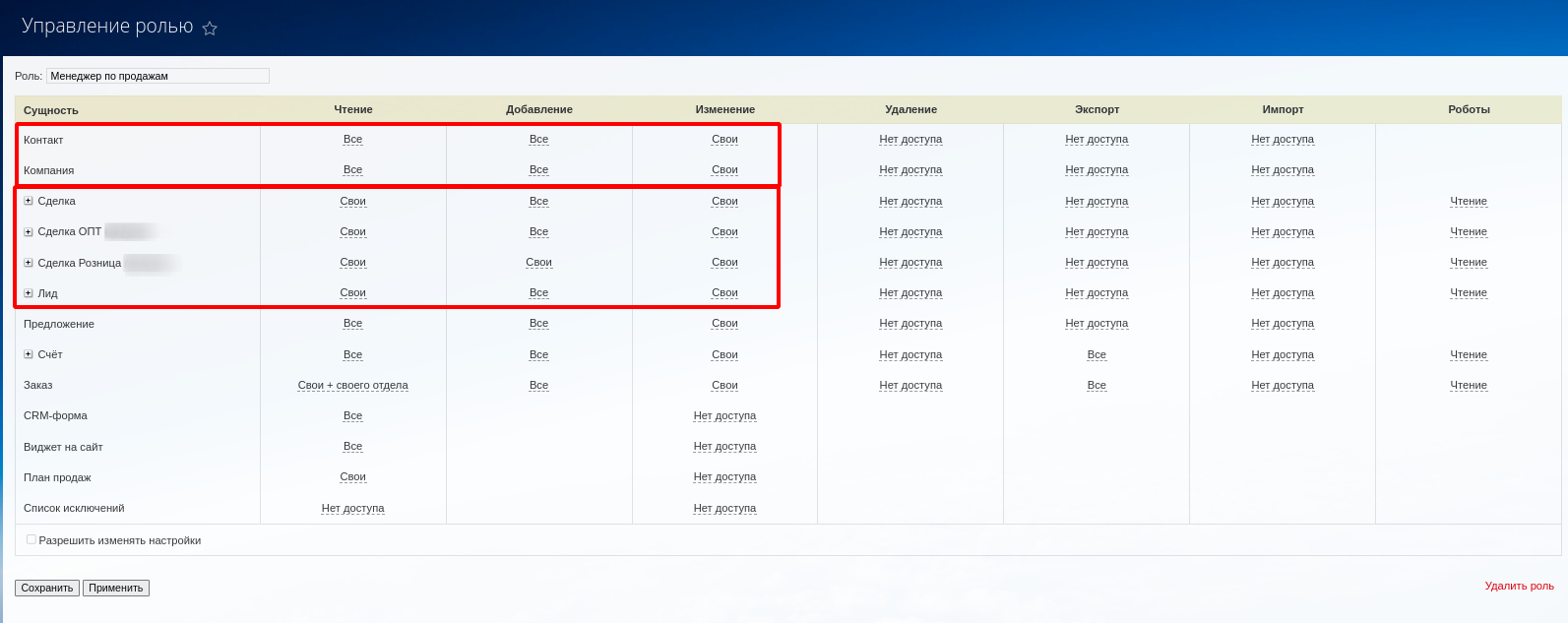Image resolution: width=1568 pixels, height=623 pixels.
Task: Expand the Сделка Розница row
Action: (x=29, y=263)
